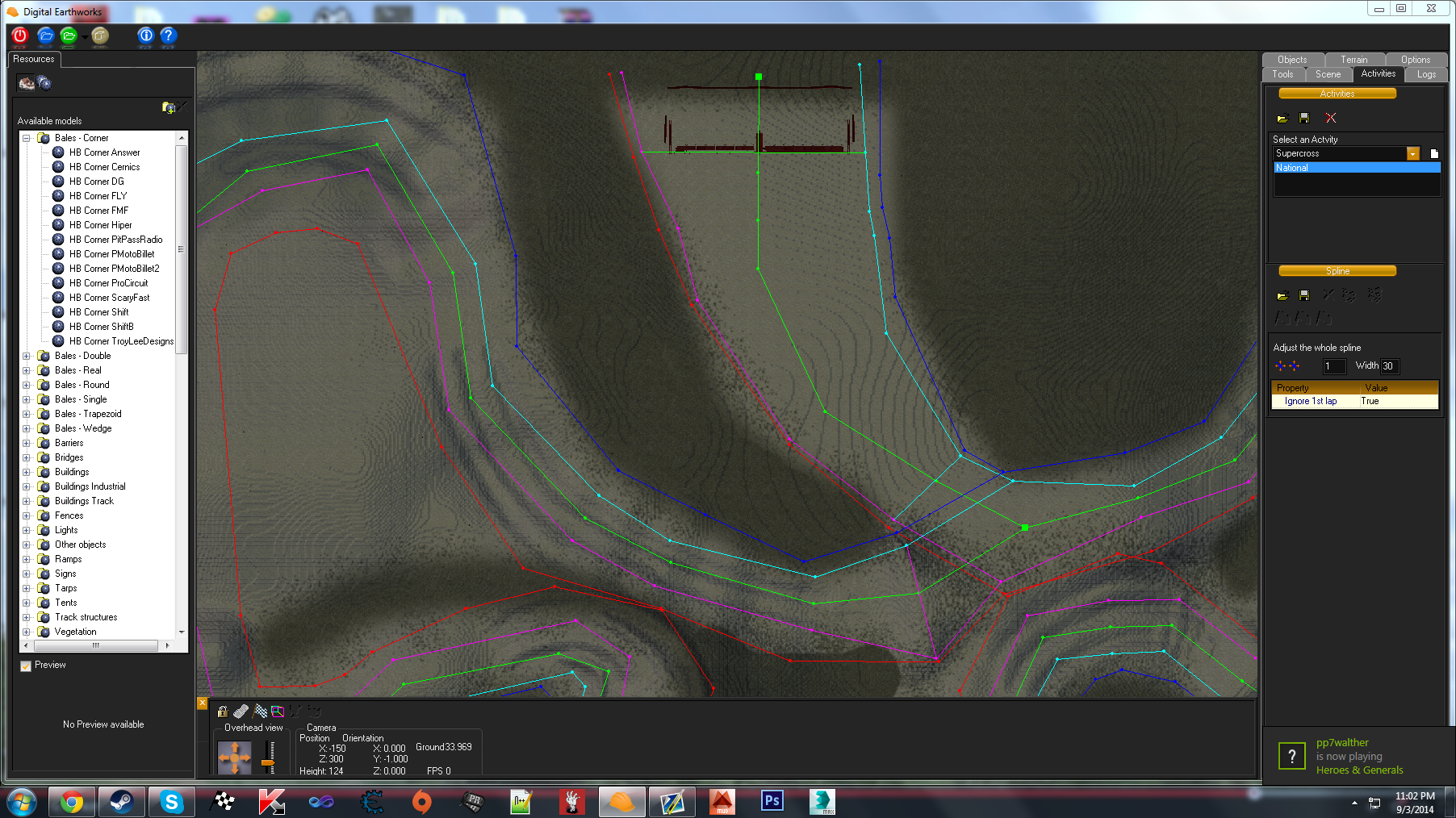Click the second spline move arrows icon
1456x818 pixels.
(1294, 366)
